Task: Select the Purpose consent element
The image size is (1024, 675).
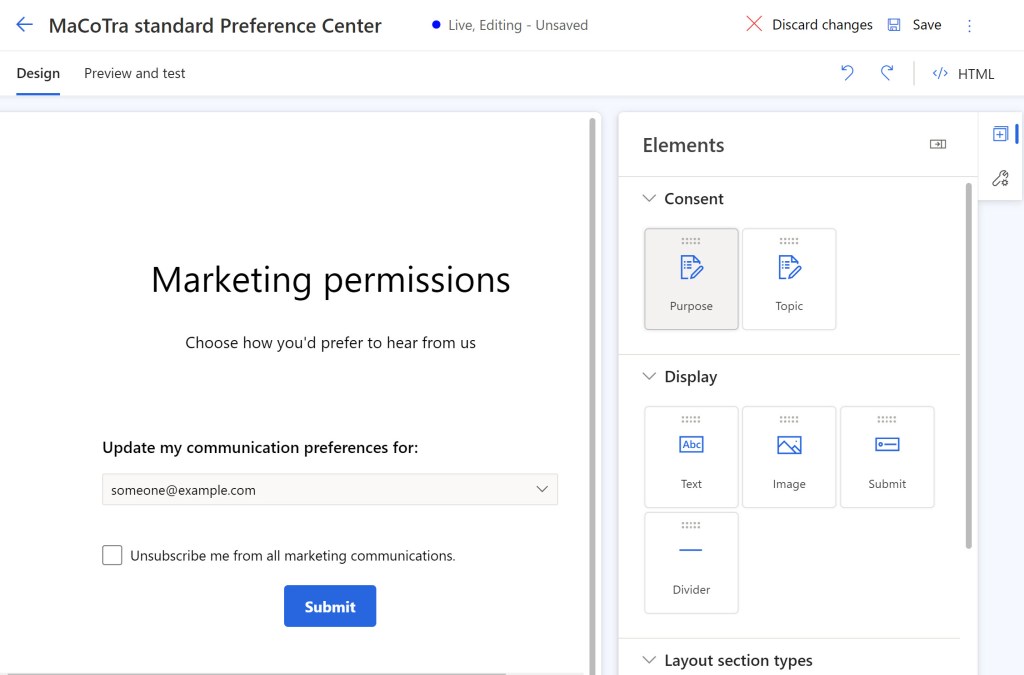Action: point(691,278)
